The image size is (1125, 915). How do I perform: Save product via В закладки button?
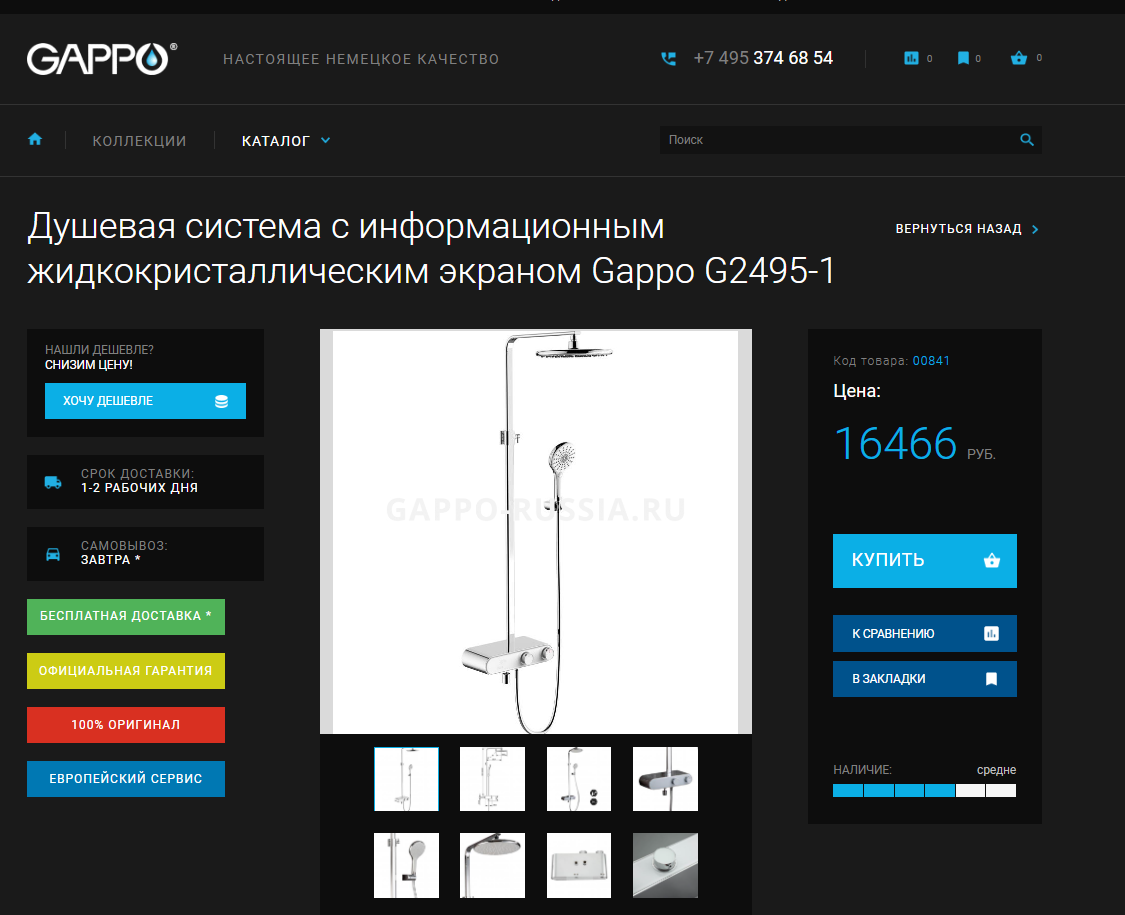(x=924, y=679)
